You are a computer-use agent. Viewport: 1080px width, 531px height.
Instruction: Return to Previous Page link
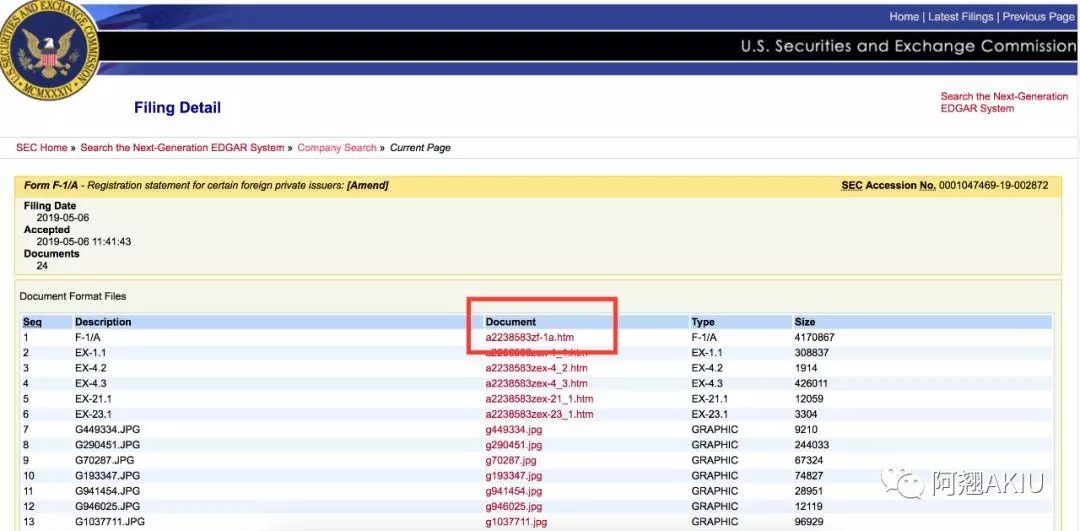1038,17
